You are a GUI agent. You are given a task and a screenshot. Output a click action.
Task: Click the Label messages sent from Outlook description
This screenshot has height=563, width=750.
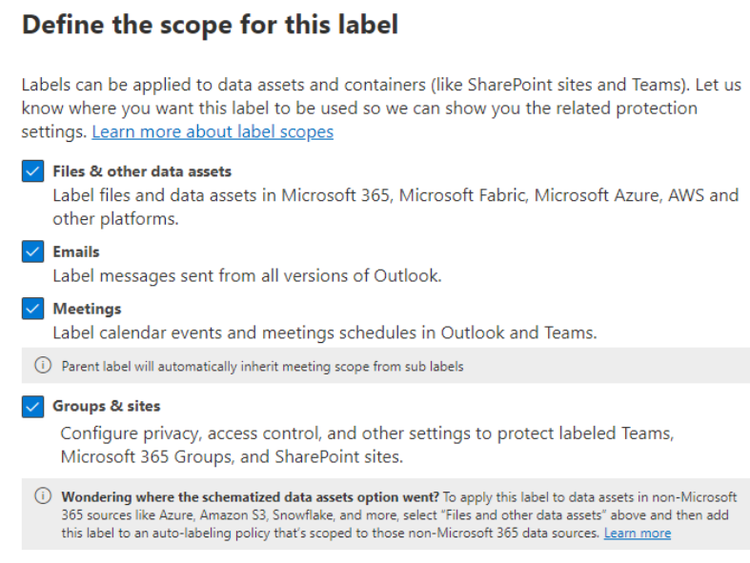tap(246, 275)
